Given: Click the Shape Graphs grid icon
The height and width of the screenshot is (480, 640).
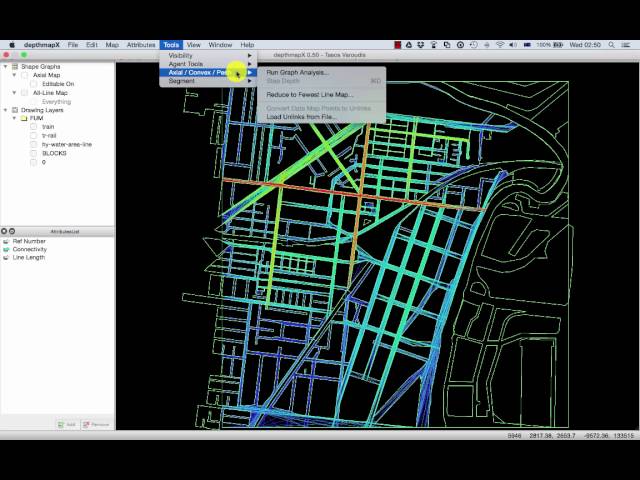Looking at the screenshot, I should (x=15, y=67).
